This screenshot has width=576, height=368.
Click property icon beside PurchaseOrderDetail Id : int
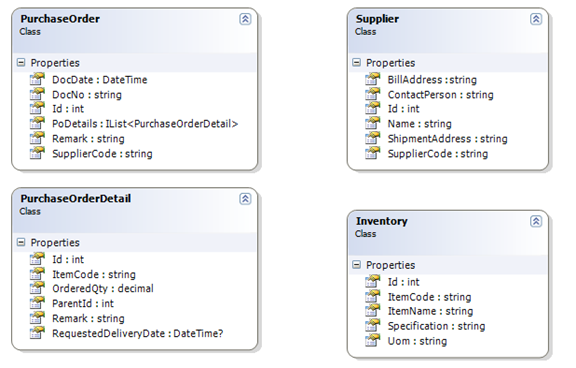pyautogui.click(x=37, y=259)
